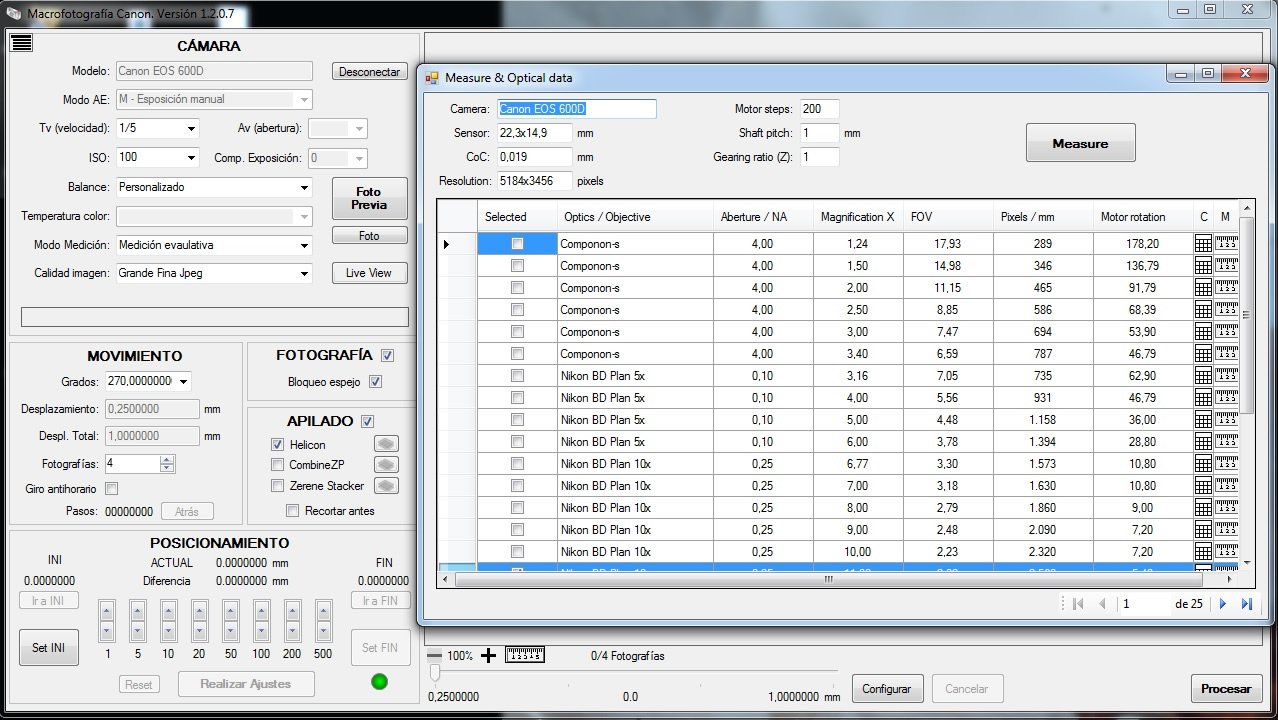This screenshot has width=1278, height=720.
Task: Click ruler icon in Nikon BD Plan 5x 5,00 row
Action: pos(1227,419)
